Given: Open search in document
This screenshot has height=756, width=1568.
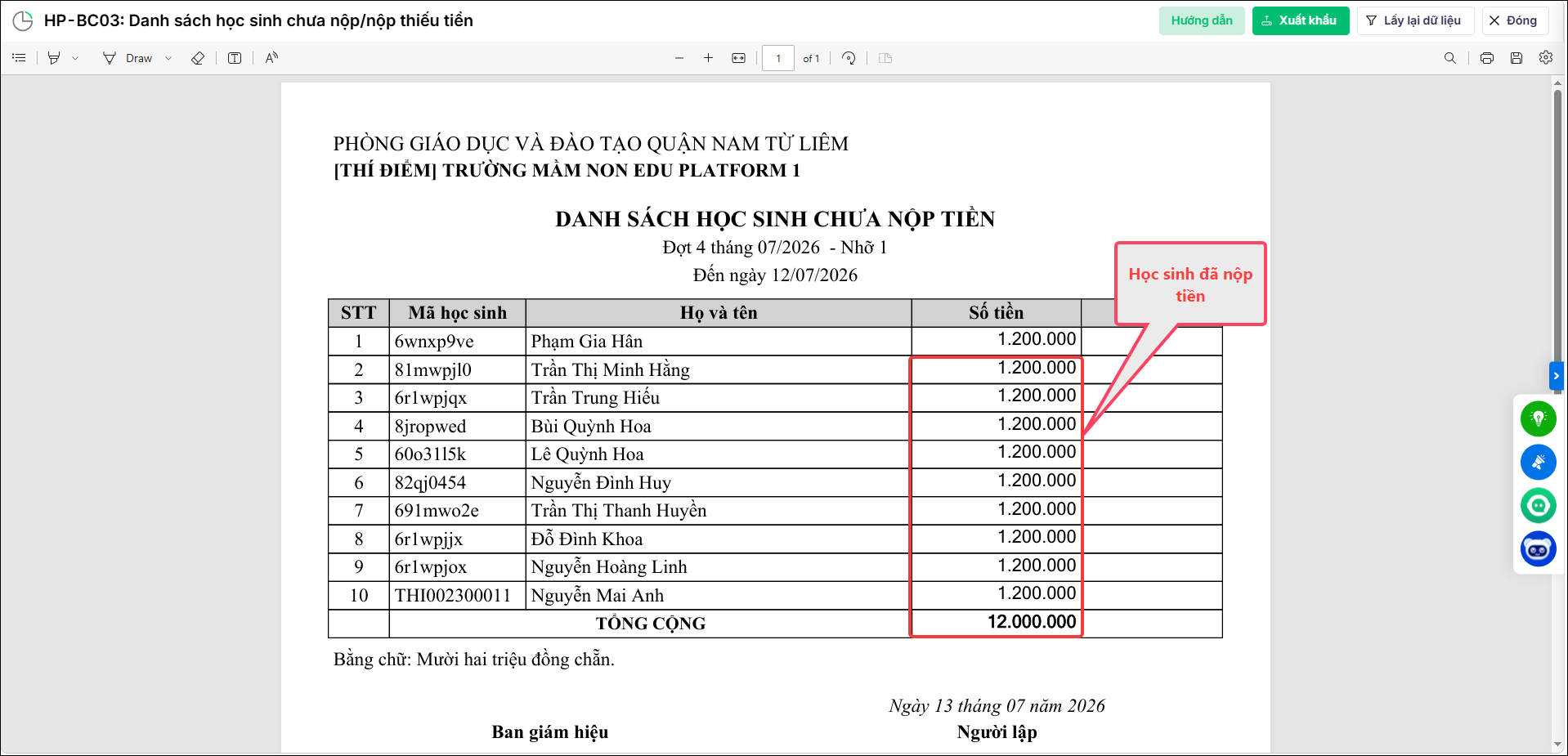Looking at the screenshot, I should 1450,58.
